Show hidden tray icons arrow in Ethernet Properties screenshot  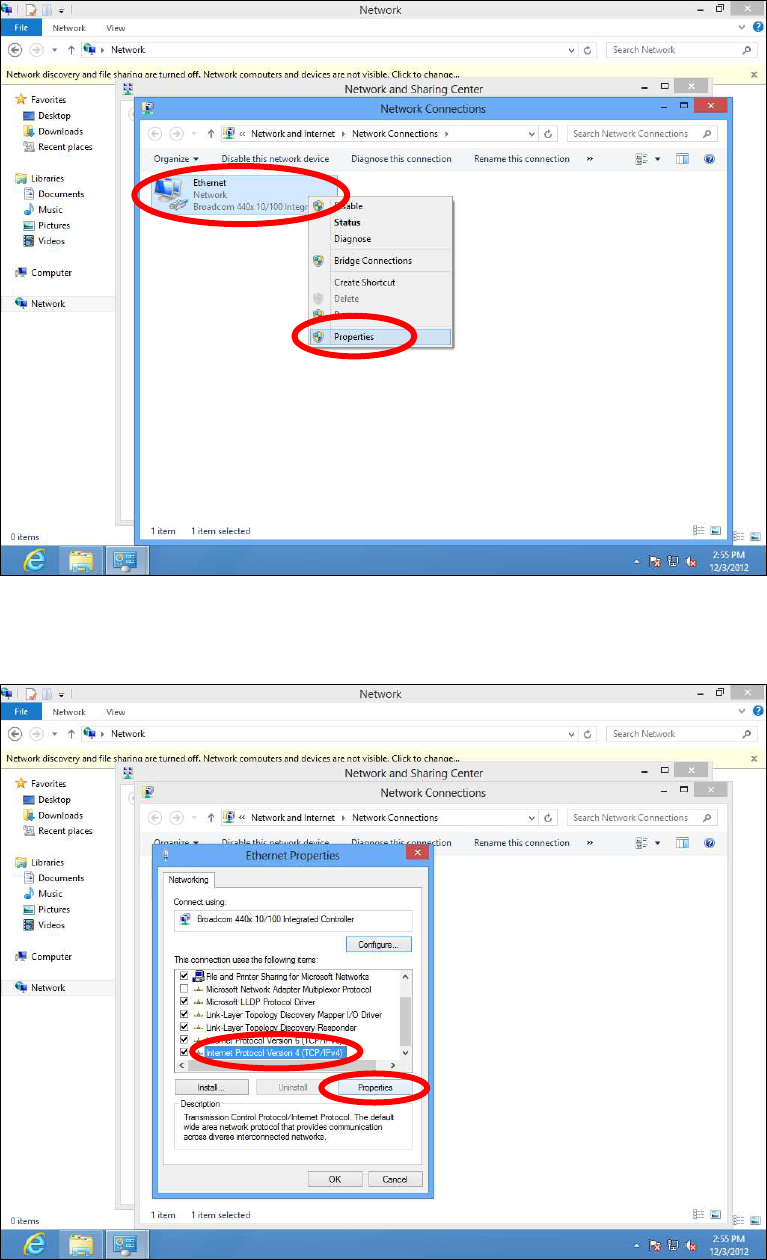[x=637, y=1246]
